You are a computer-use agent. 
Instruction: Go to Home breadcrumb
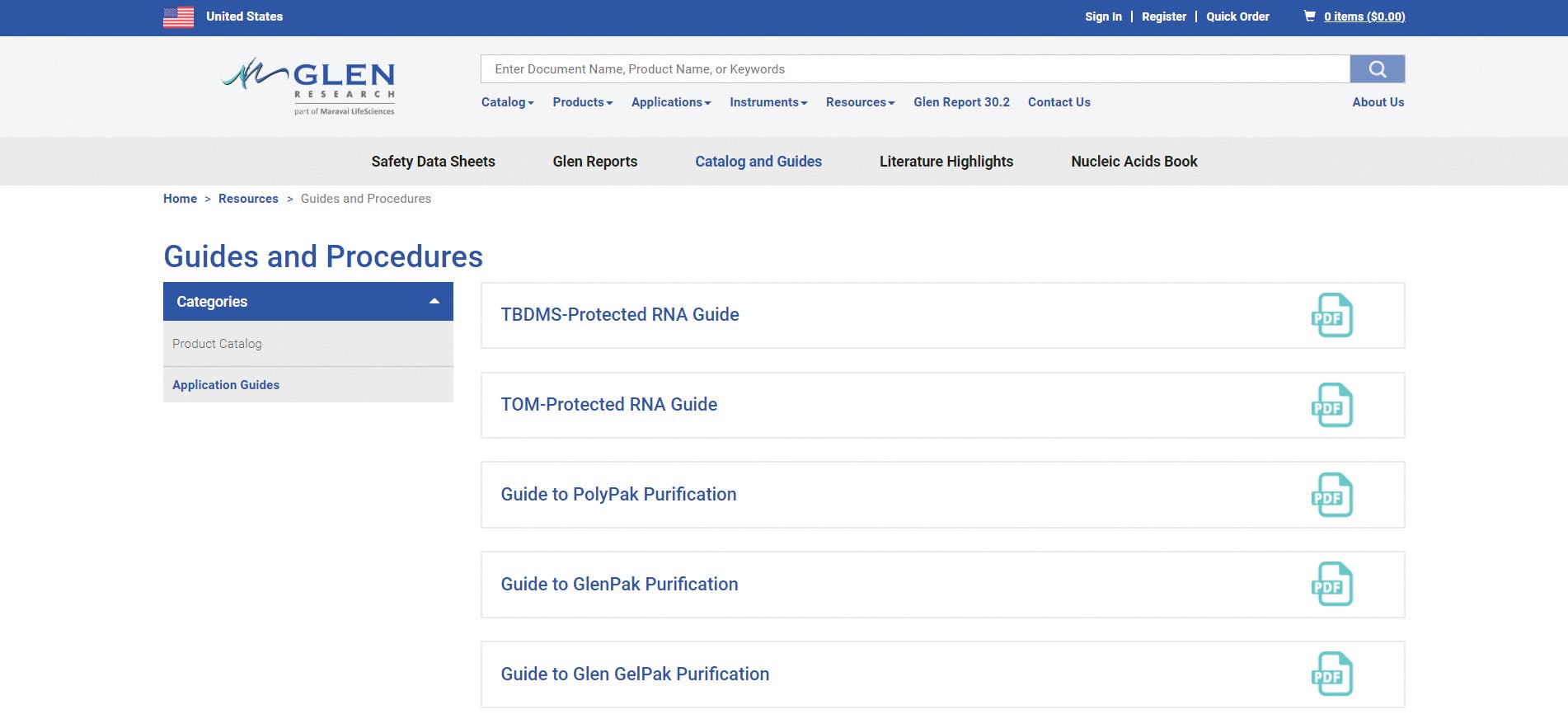(180, 199)
